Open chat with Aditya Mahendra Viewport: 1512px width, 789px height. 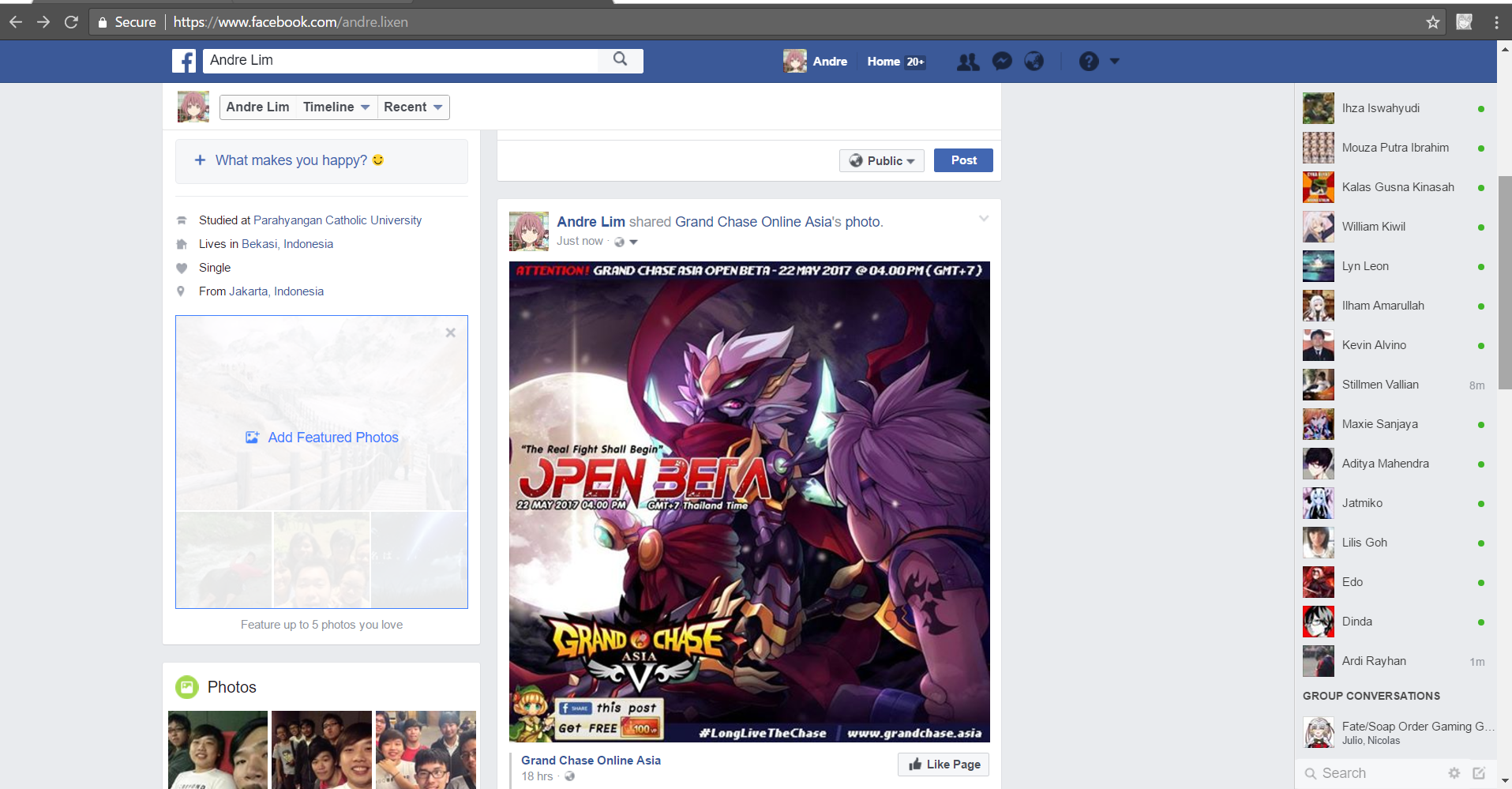coord(1395,464)
